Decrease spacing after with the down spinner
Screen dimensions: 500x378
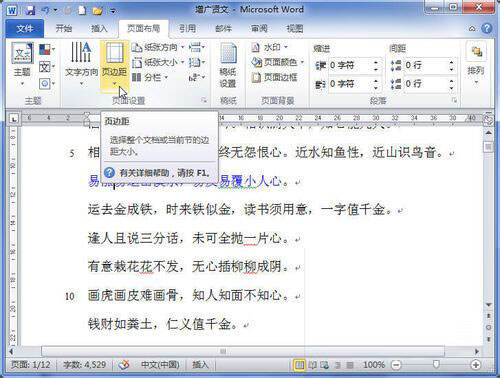451,87
